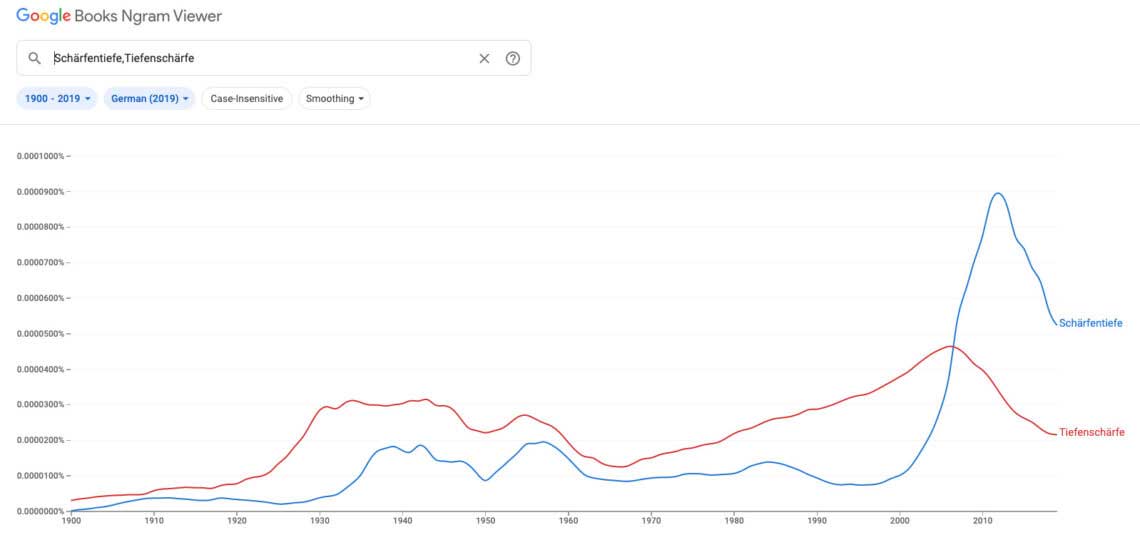Click the search magnifier icon

(x=34, y=59)
